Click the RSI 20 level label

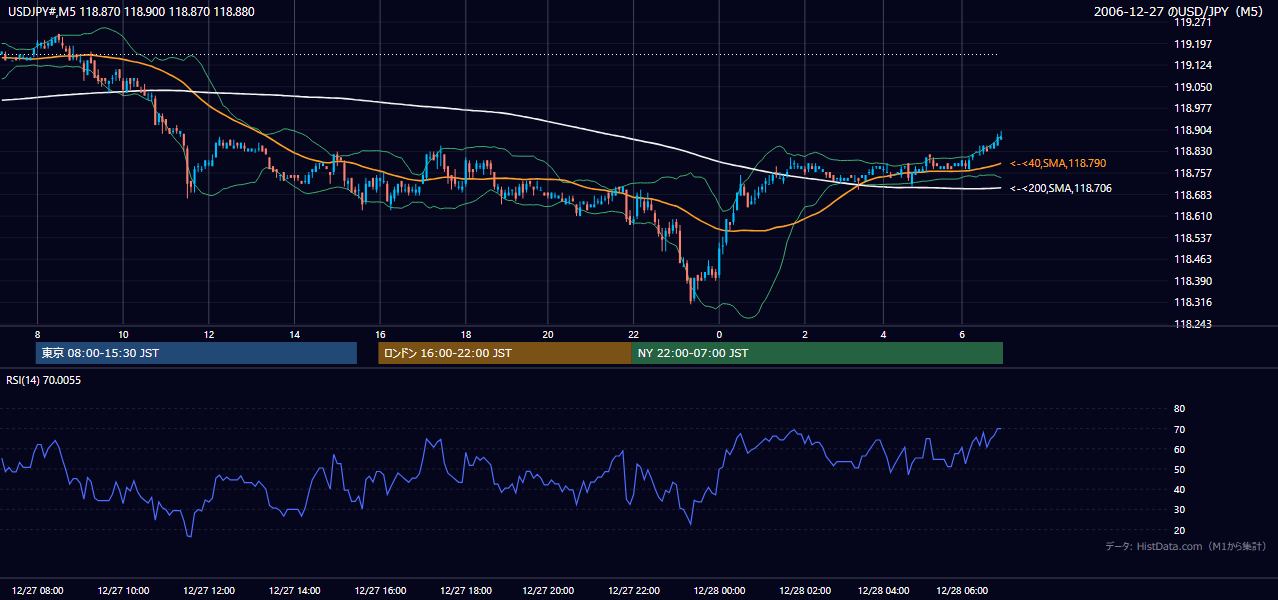(1179, 530)
